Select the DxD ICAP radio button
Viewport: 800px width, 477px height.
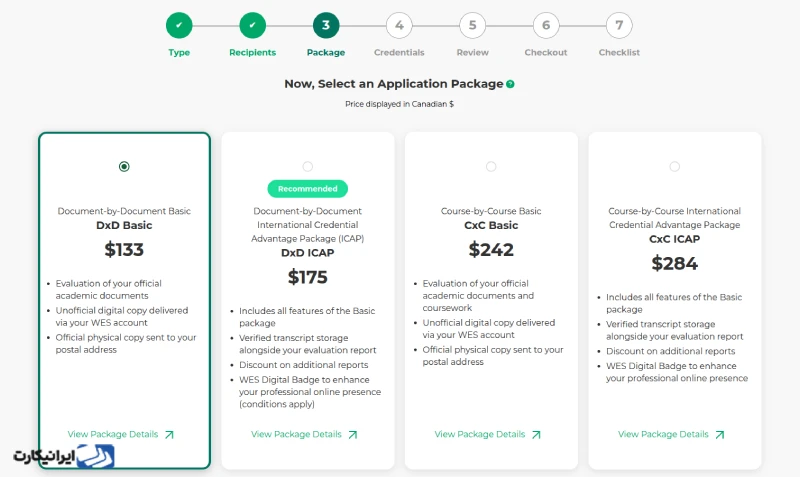click(308, 167)
